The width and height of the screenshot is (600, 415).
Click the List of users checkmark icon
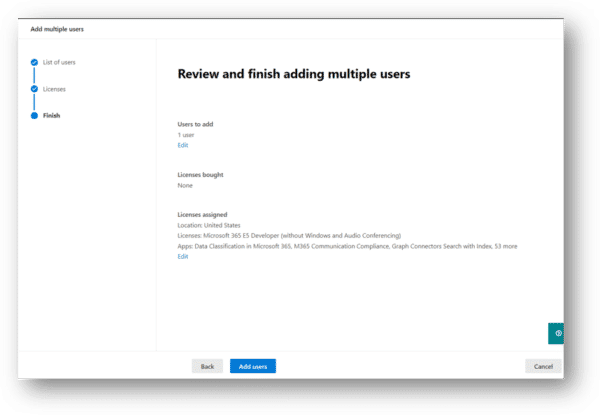pyautogui.click(x=34, y=63)
